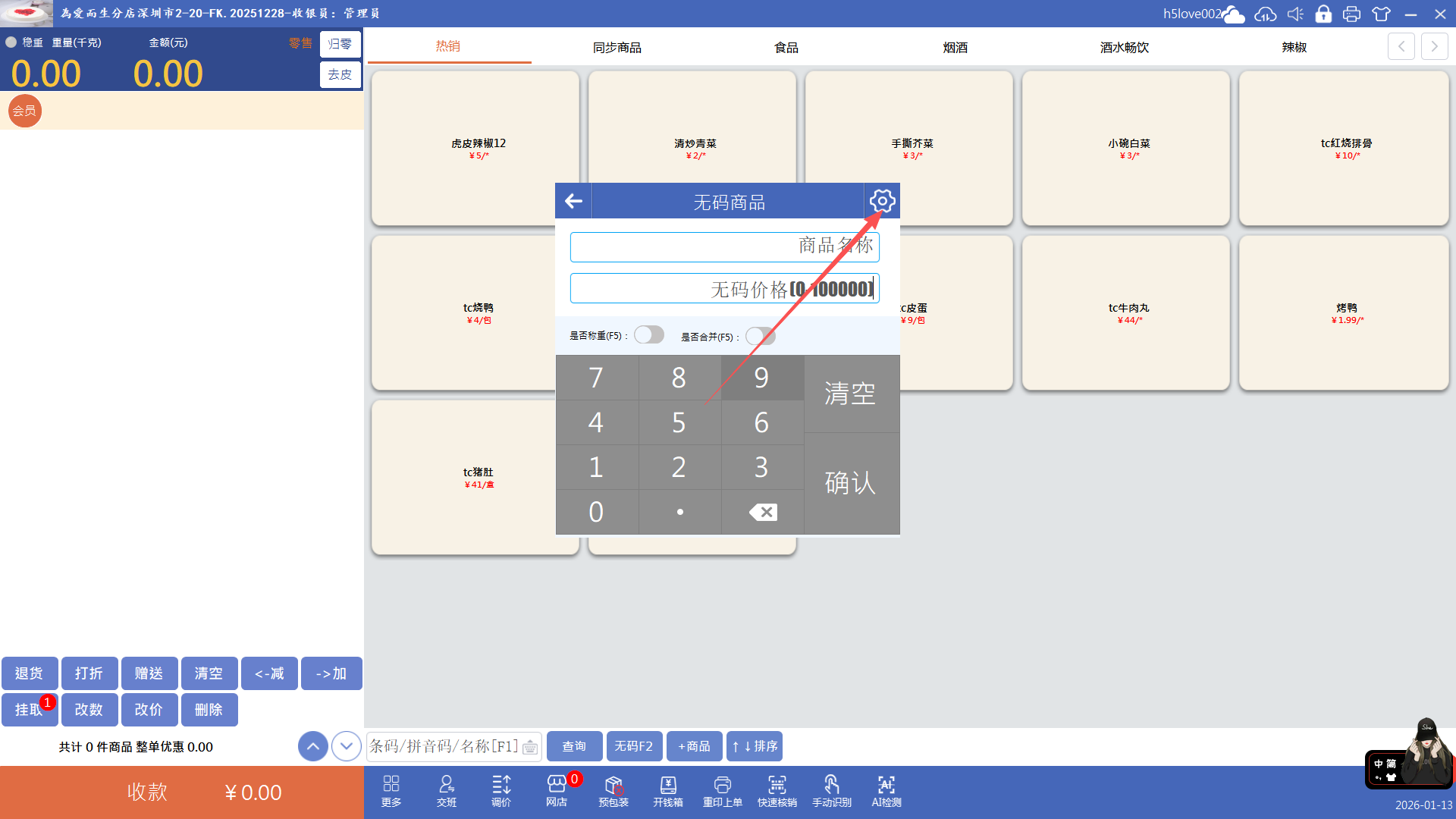Viewport: 1456px width, 819px height.
Task: Toggle the 是否称重 switch
Action: pyautogui.click(x=649, y=335)
